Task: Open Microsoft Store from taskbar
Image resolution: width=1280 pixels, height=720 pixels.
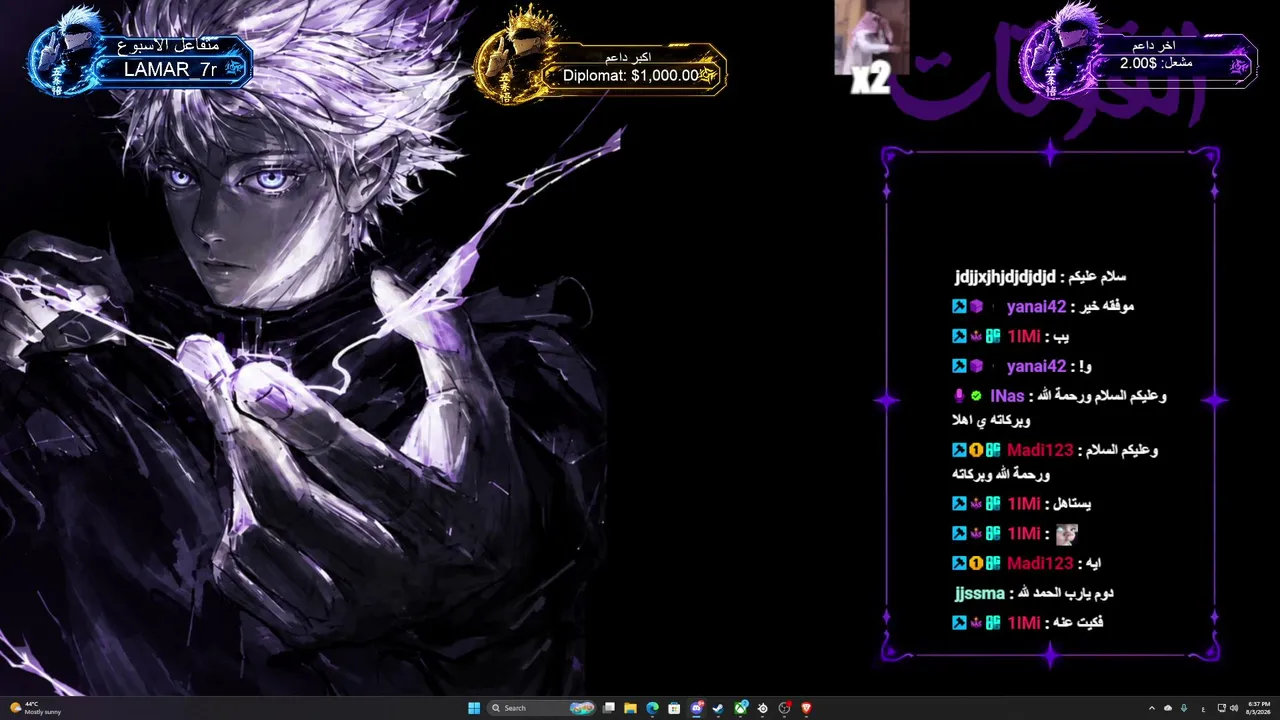Action: point(674,708)
